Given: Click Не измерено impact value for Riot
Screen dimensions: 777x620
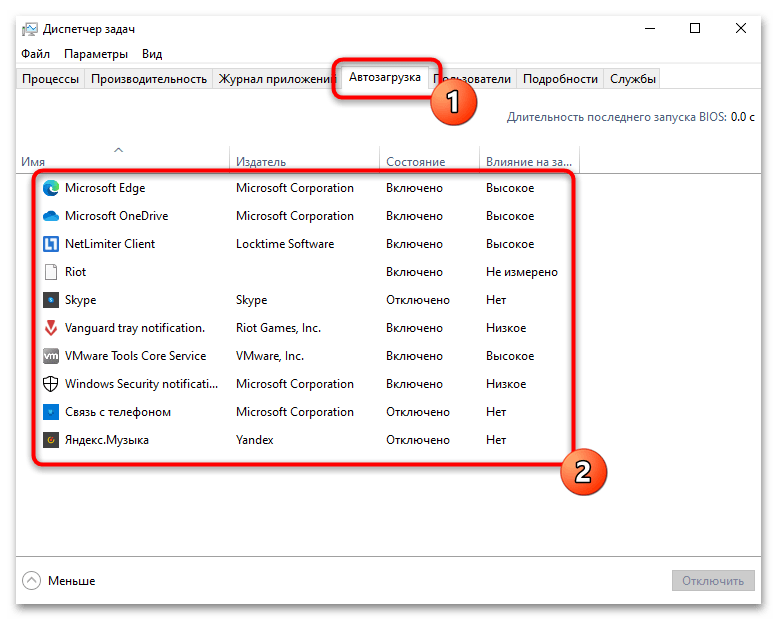Looking at the screenshot, I should 522,272.
